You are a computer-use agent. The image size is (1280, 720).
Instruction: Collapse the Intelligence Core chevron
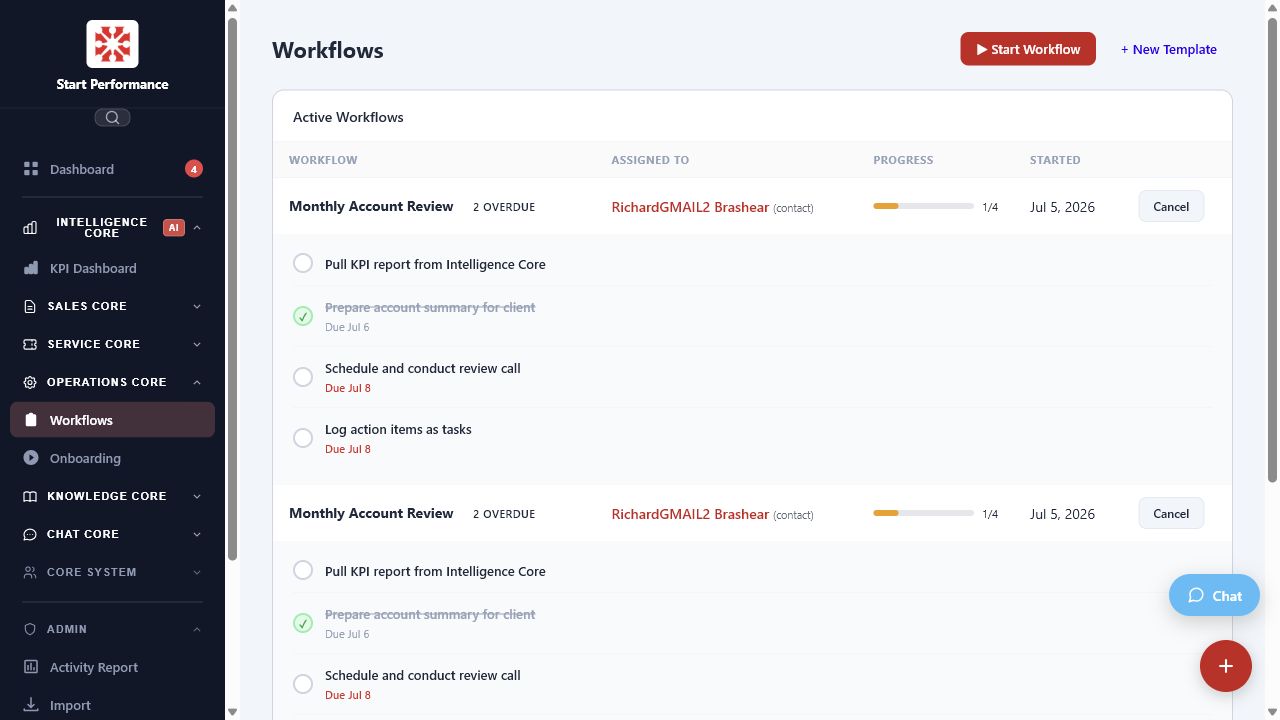[197, 228]
